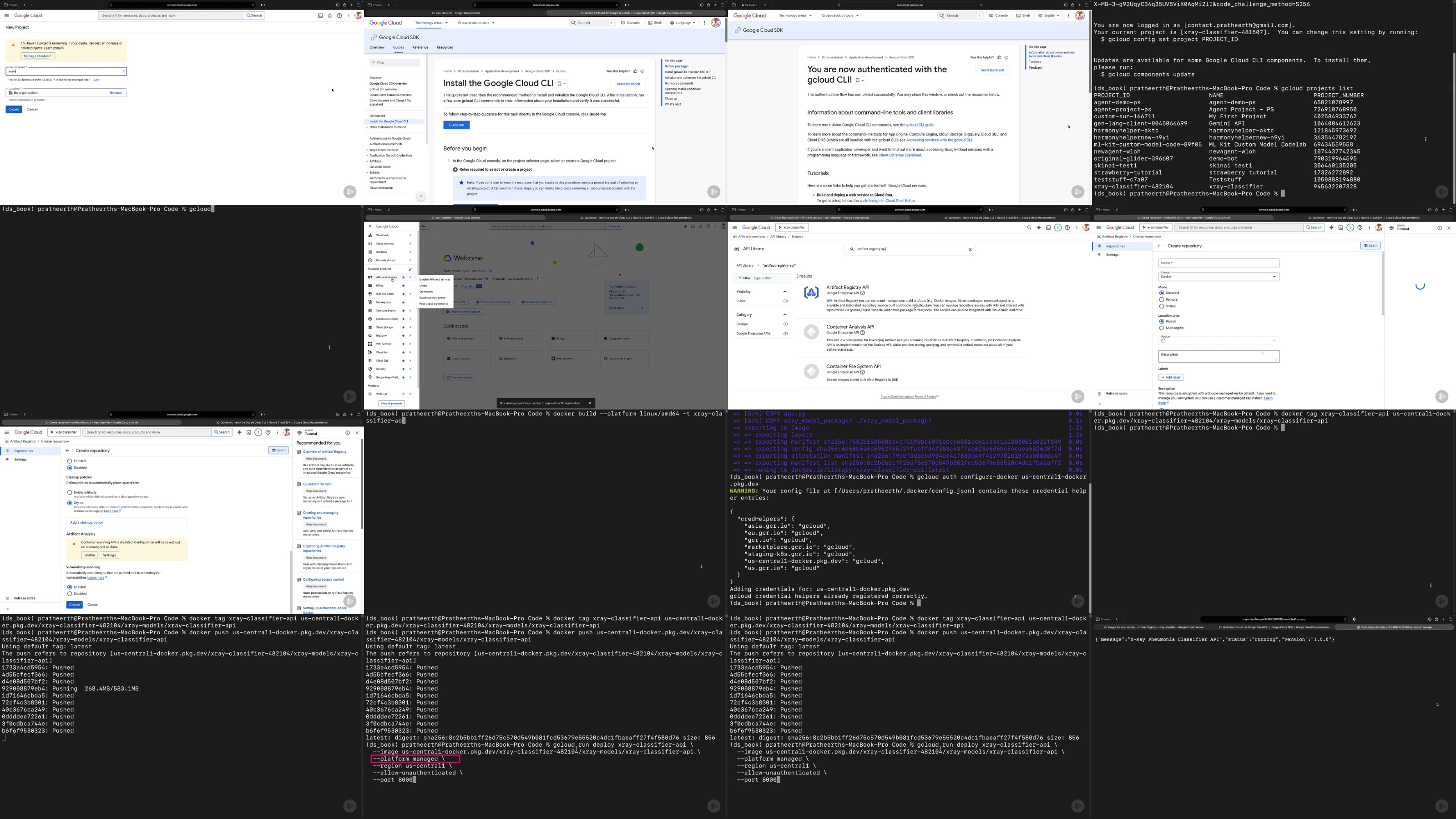The width and height of the screenshot is (1456, 819).
Task: Click the Cloud Storage icon in navigation menu
Action: (370, 327)
